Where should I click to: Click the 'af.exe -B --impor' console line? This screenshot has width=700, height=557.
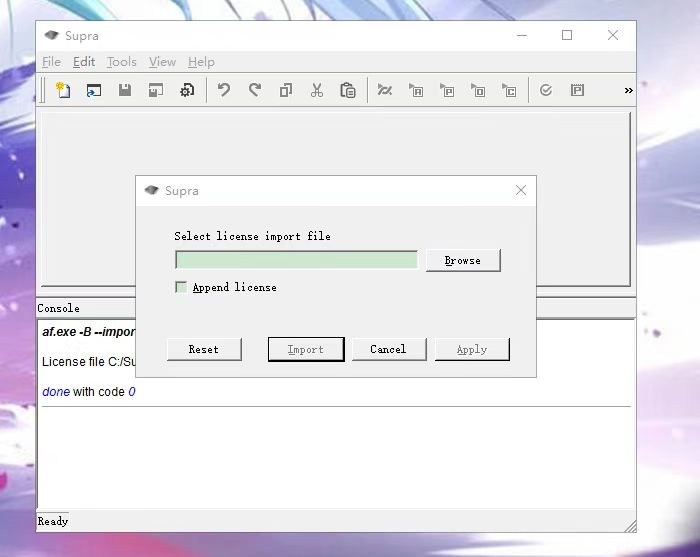[88, 332]
